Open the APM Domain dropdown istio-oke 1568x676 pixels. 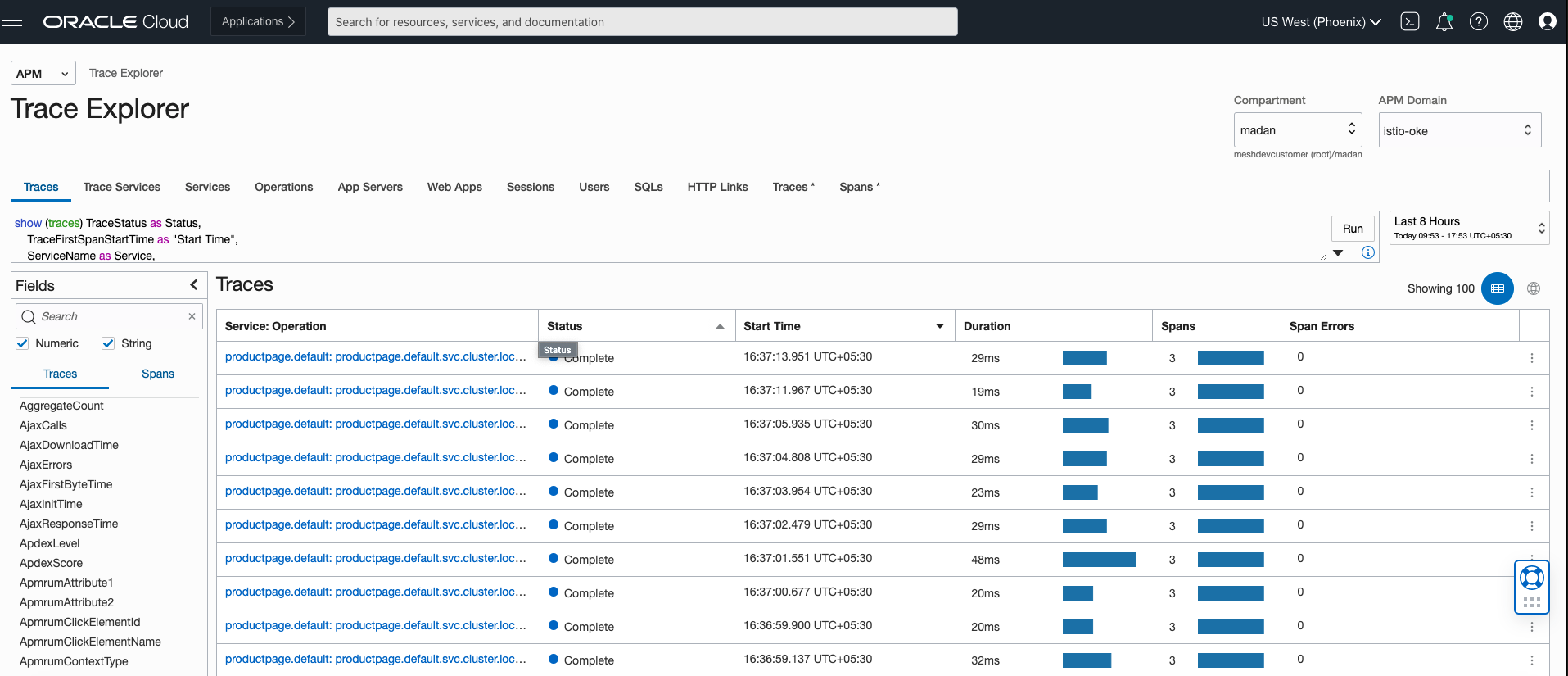click(1459, 130)
